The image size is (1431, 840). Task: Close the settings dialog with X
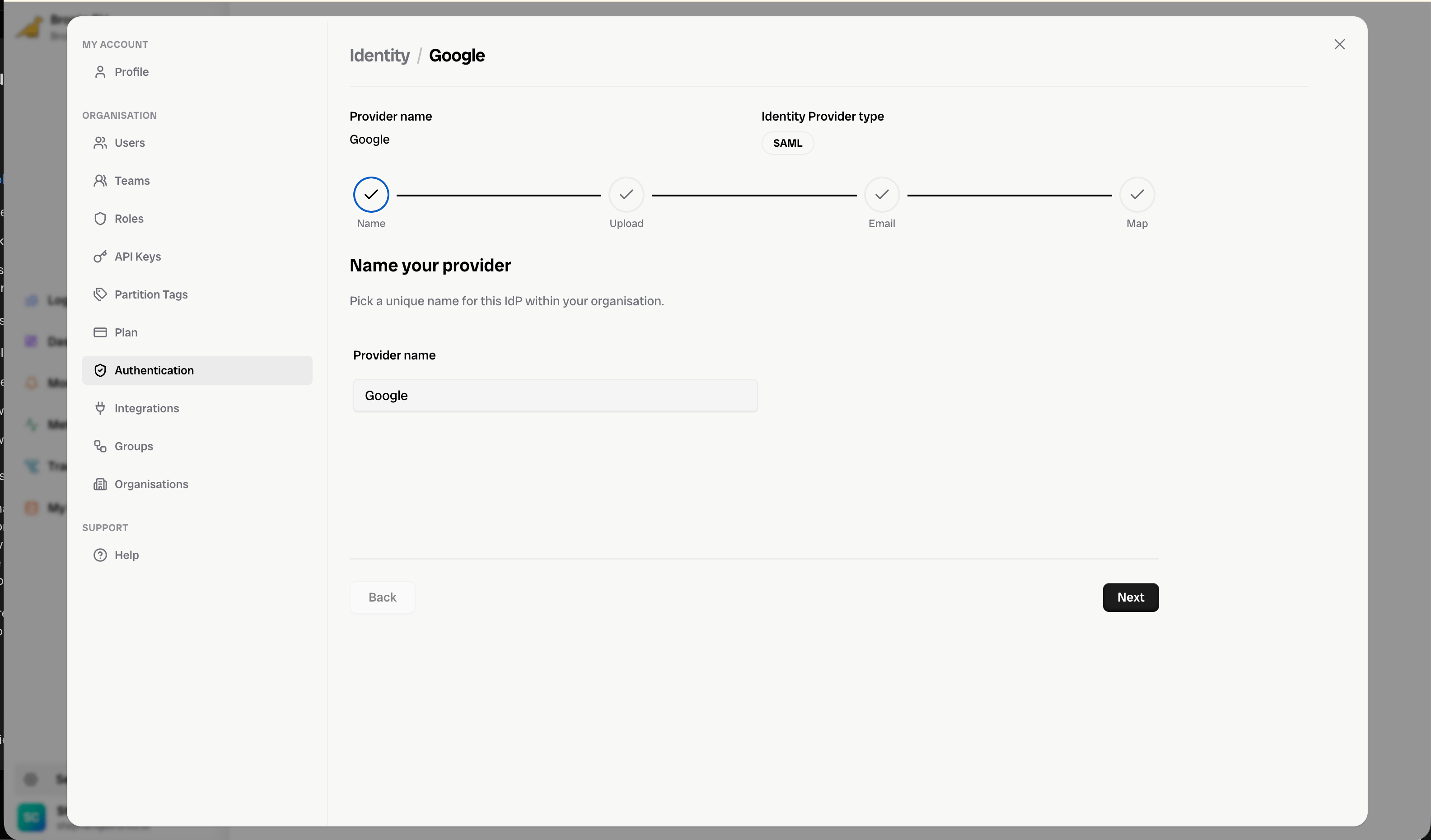click(x=1340, y=44)
